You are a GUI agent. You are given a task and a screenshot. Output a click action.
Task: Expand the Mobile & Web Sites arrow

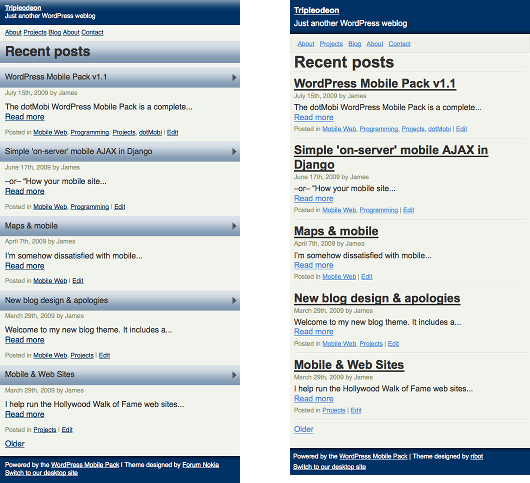(234, 375)
